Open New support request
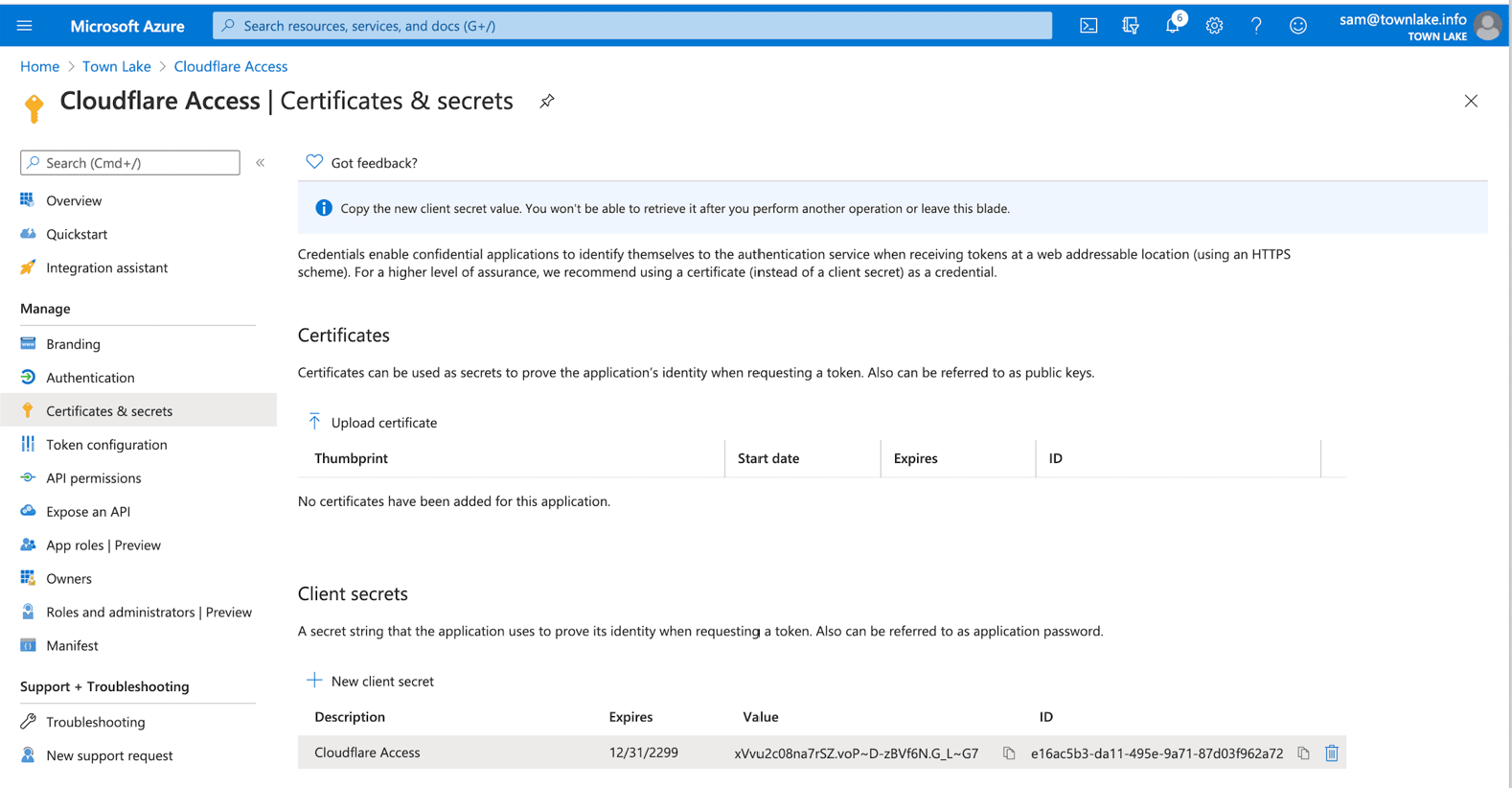 click(109, 755)
